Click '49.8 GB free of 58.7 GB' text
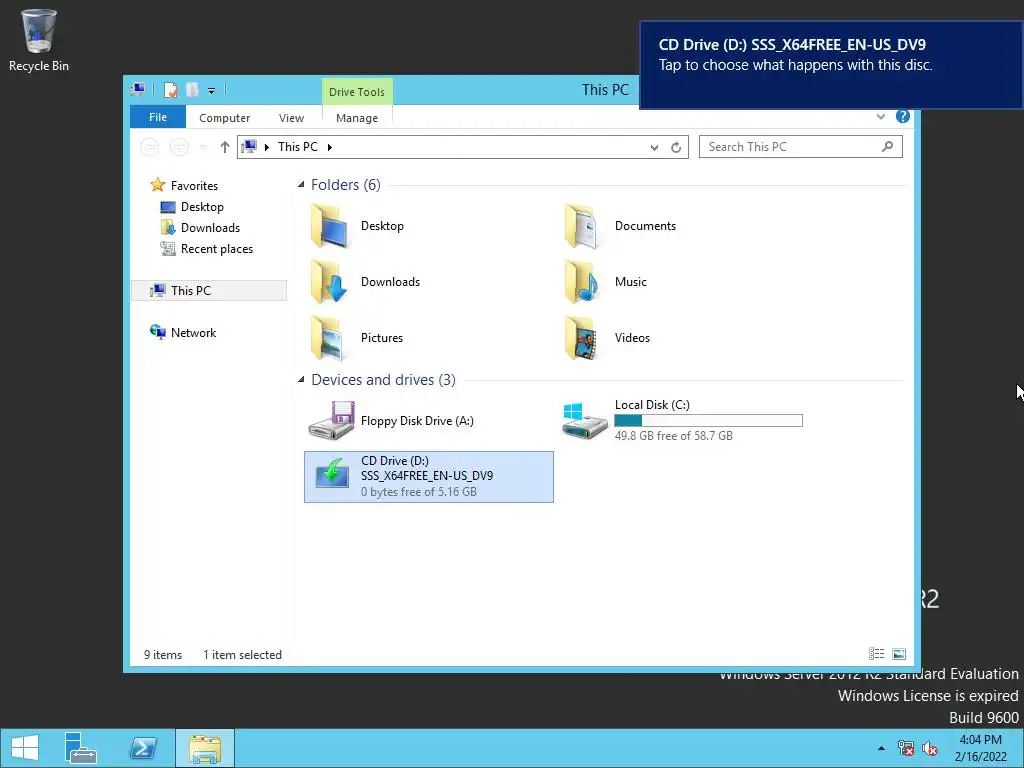This screenshot has width=1024, height=768. point(673,436)
